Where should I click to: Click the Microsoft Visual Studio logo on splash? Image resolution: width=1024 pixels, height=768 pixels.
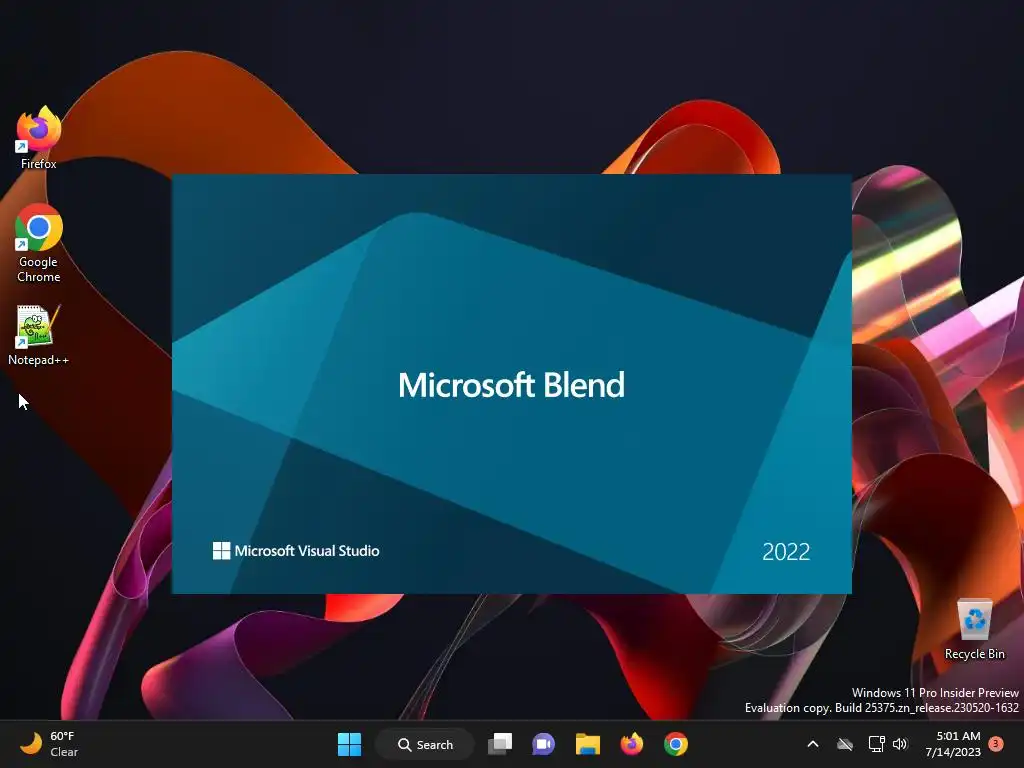pyautogui.click(x=296, y=551)
